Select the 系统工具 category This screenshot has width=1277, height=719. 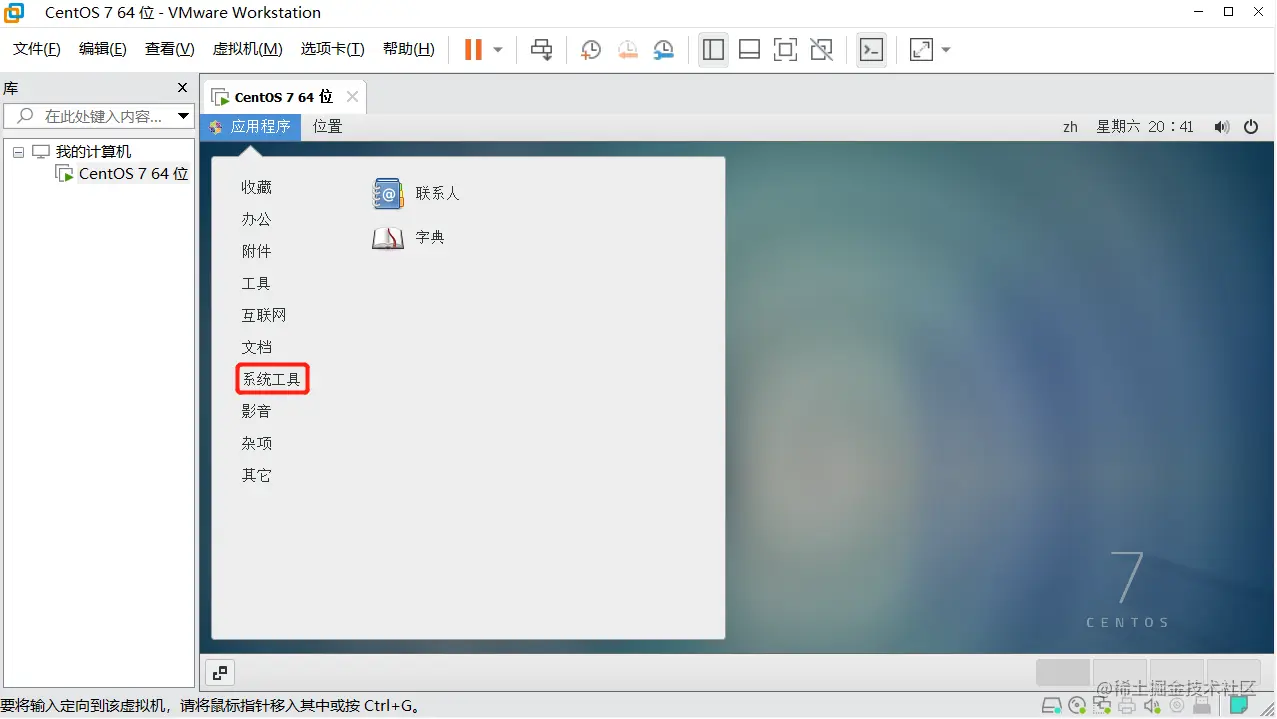(x=271, y=379)
